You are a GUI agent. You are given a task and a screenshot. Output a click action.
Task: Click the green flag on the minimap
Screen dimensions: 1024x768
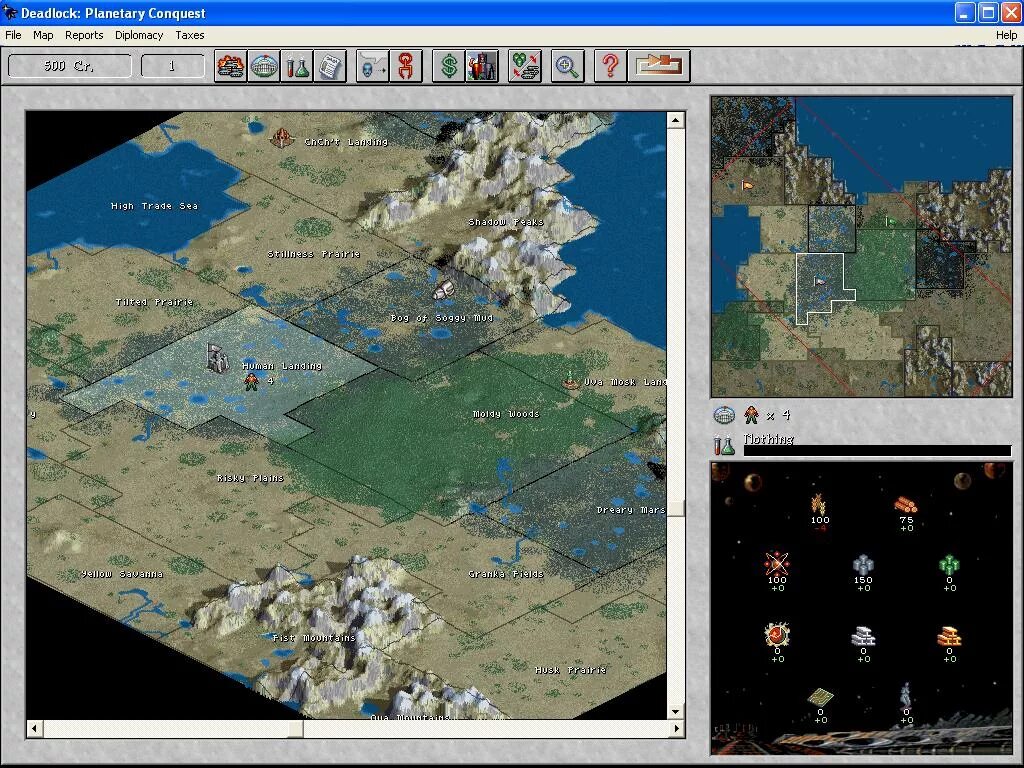pos(889,222)
